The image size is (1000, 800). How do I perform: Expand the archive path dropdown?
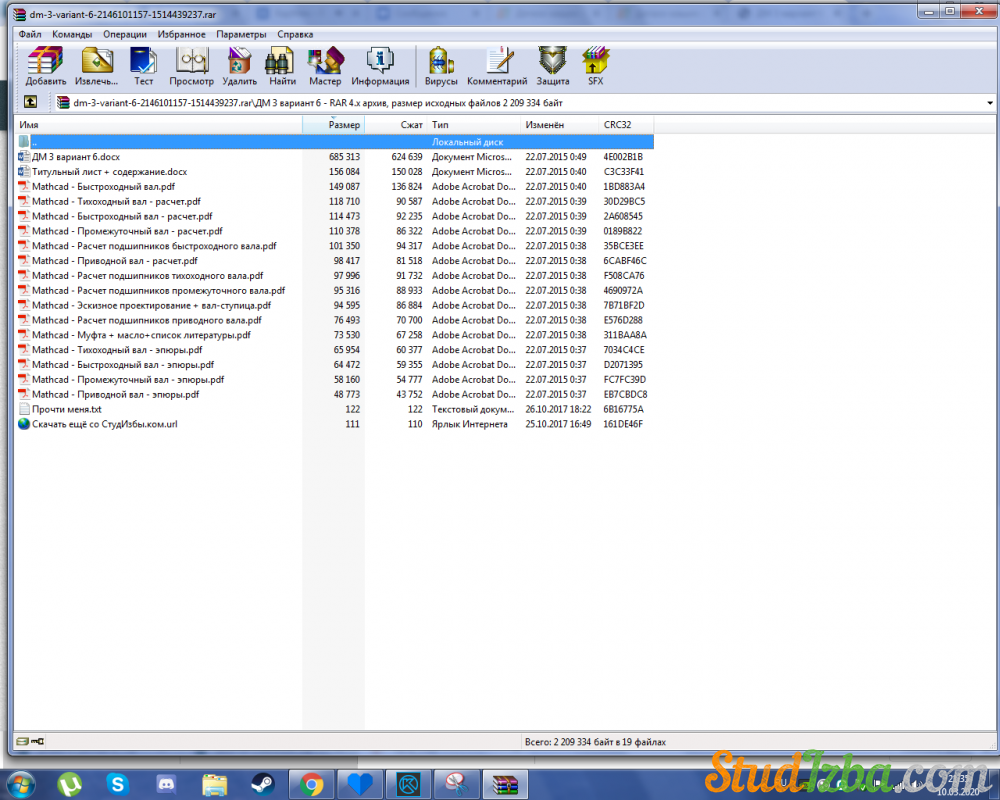point(990,103)
